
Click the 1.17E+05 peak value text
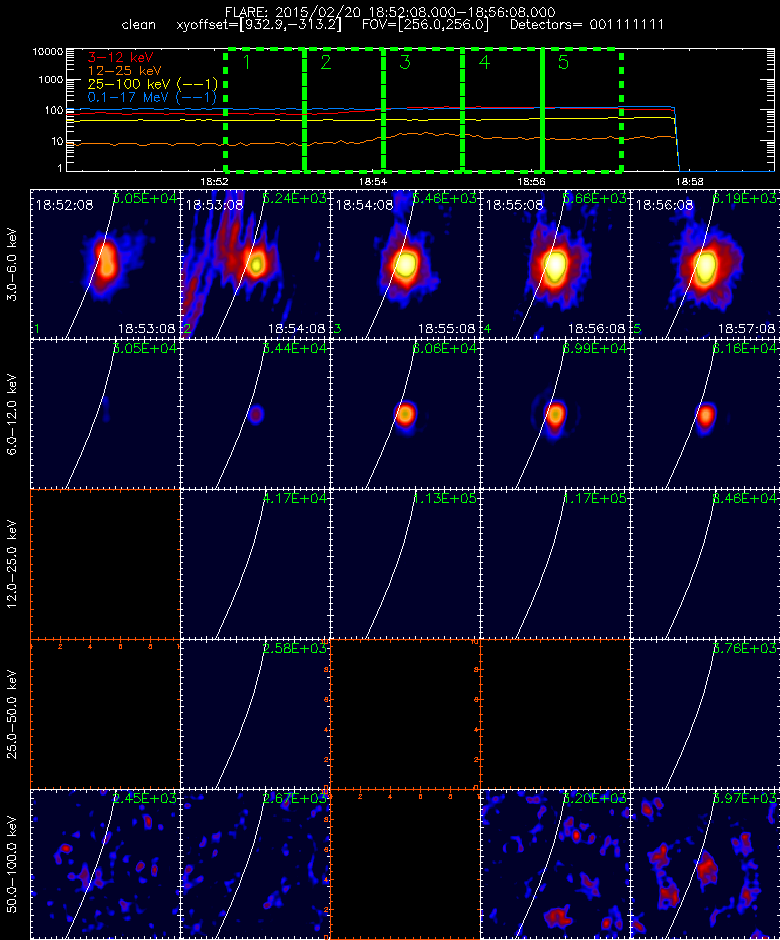pos(594,498)
